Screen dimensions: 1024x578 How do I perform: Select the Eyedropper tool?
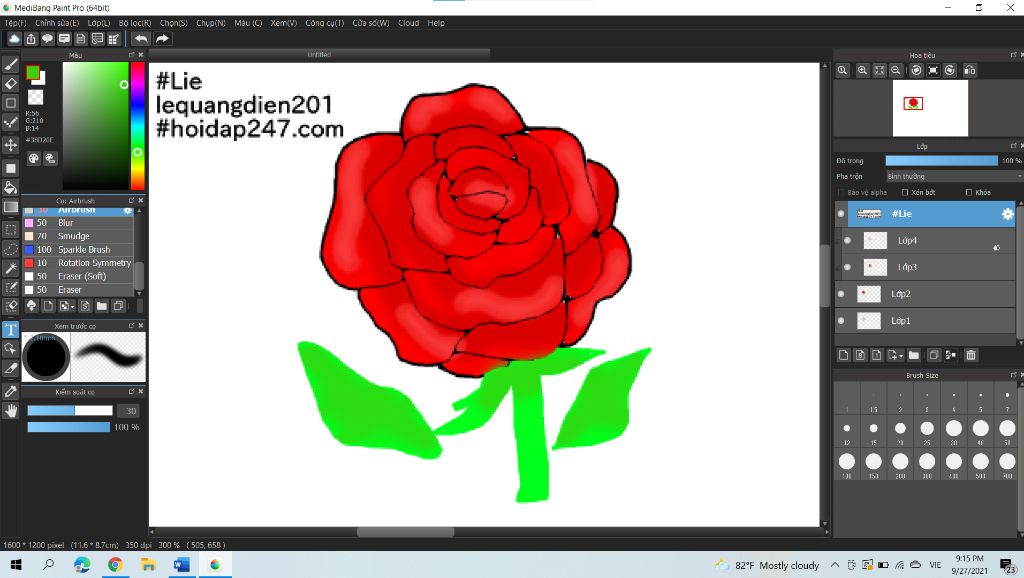[10, 391]
